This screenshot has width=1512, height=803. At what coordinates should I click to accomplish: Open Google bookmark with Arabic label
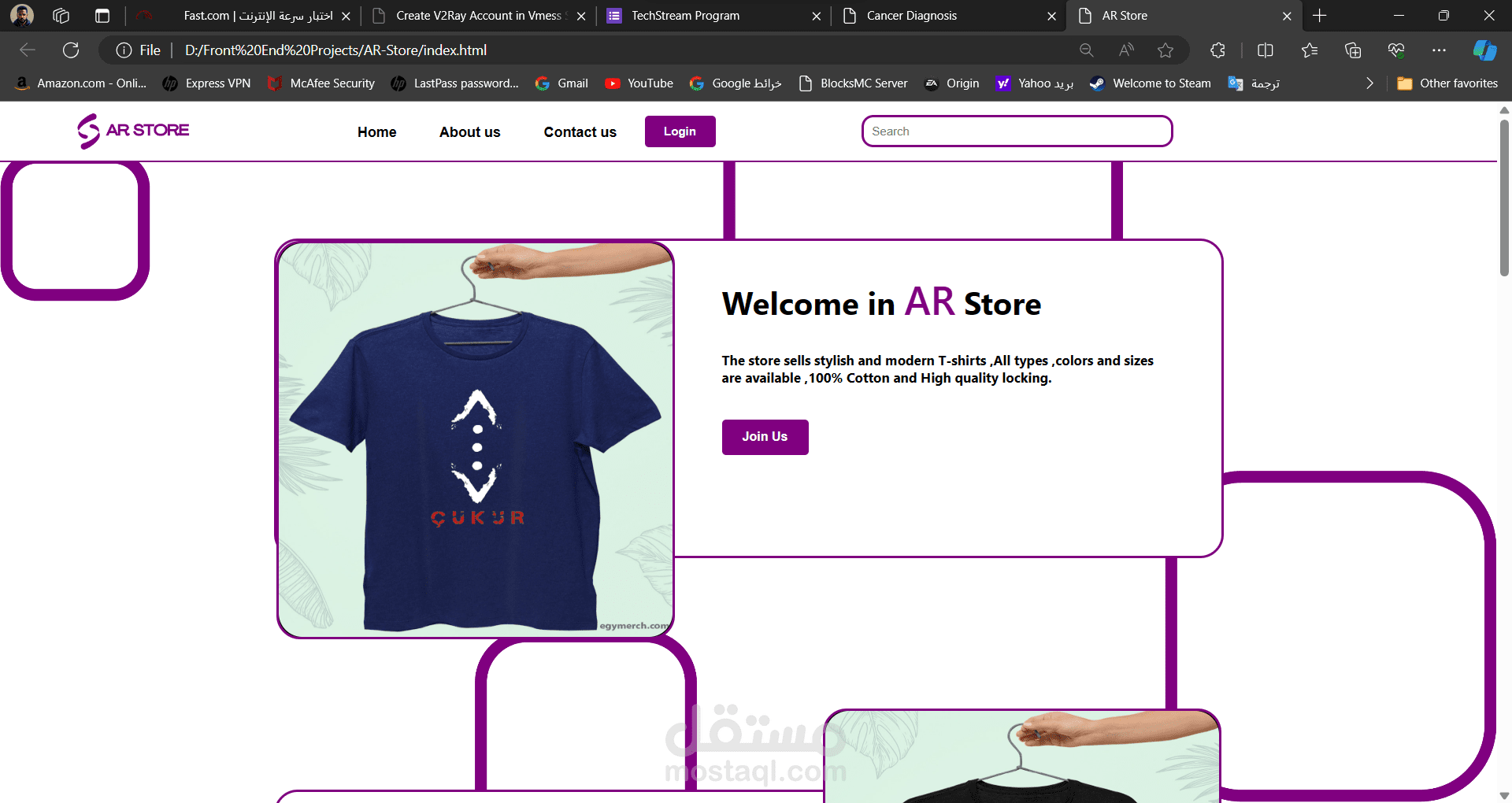[x=736, y=83]
